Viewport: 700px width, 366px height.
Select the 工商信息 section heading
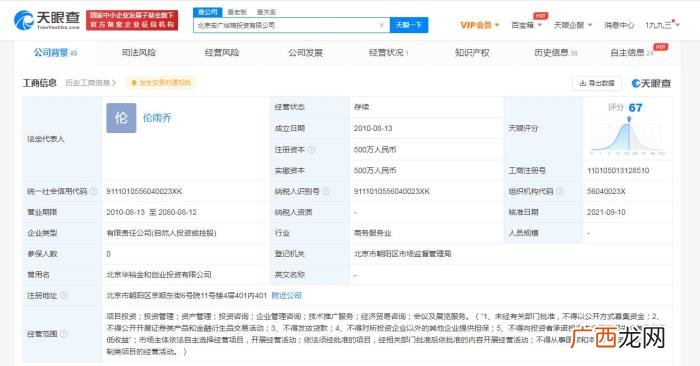pyautogui.click(x=40, y=83)
